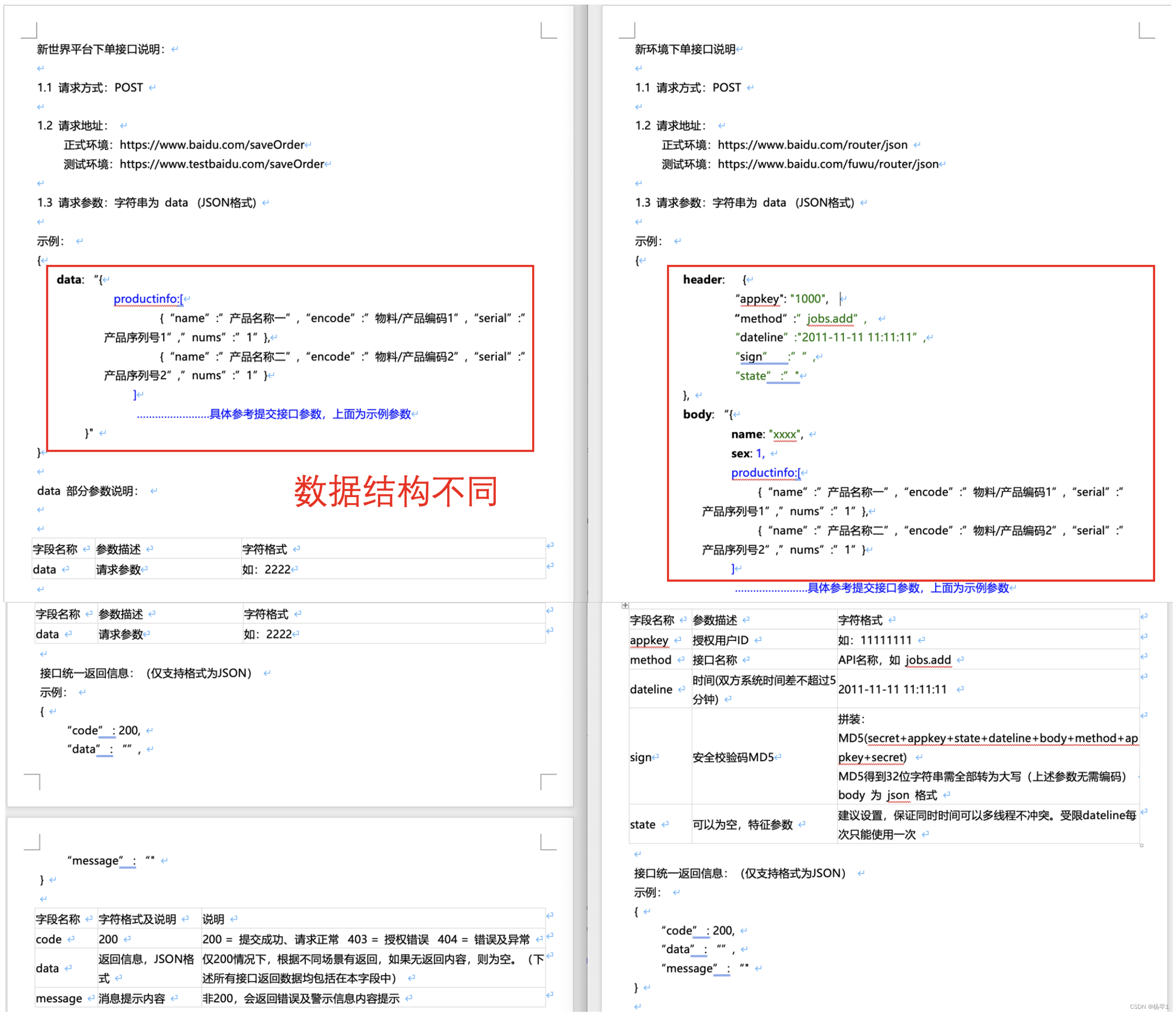Click the bold 'header:' label

pyautogui.click(x=704, y=279)
